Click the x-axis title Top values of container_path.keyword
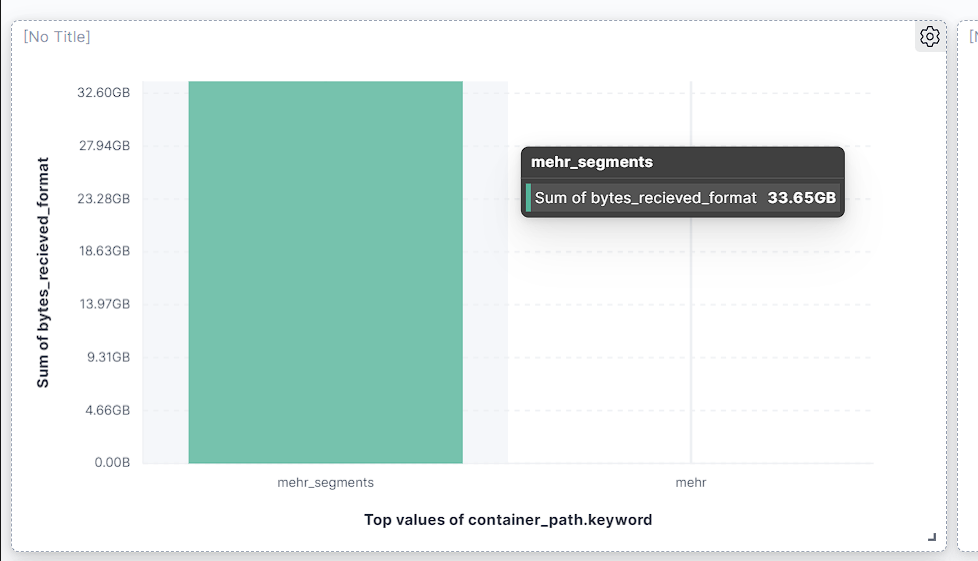Viewport: 978px width, 561px height. (x=508, y=520)
